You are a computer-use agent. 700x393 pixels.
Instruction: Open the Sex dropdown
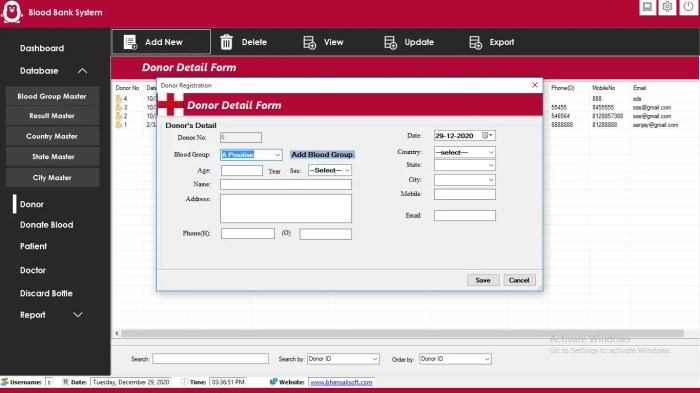[x=347, y=171]
